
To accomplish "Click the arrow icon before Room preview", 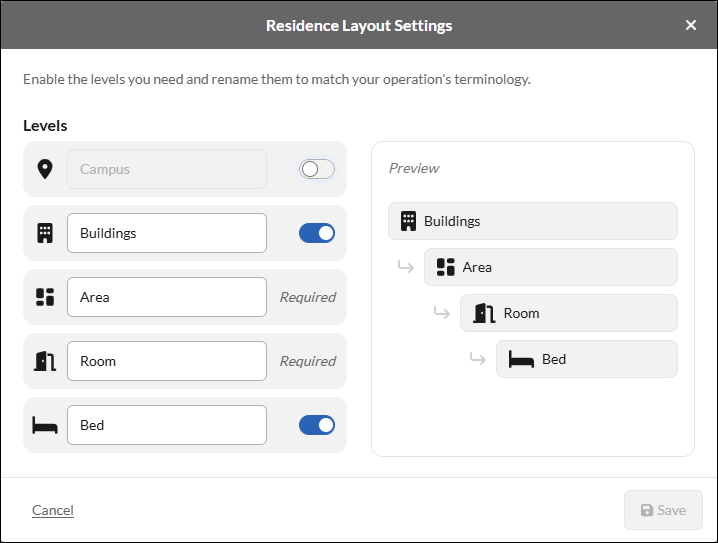I will 442,312.
